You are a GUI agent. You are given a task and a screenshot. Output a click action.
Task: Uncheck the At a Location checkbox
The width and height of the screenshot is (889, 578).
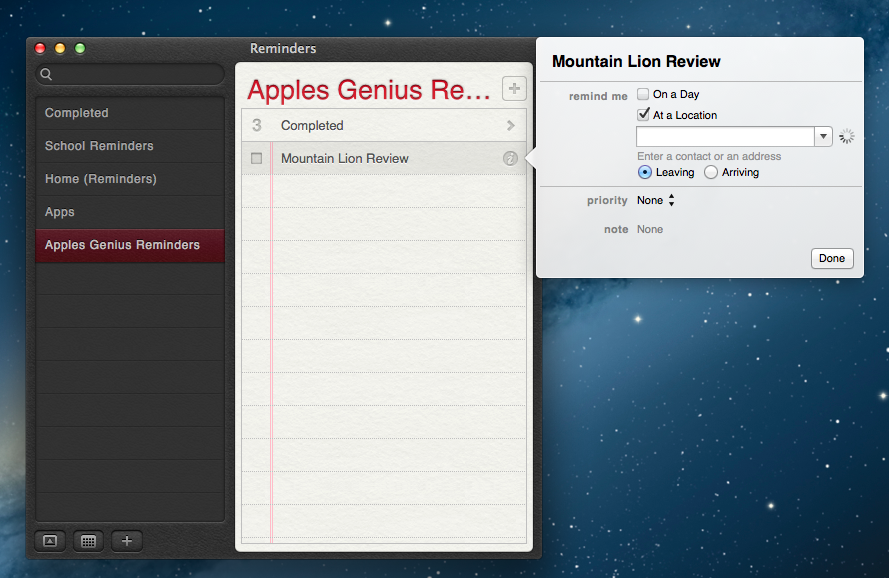coord(644,115)
